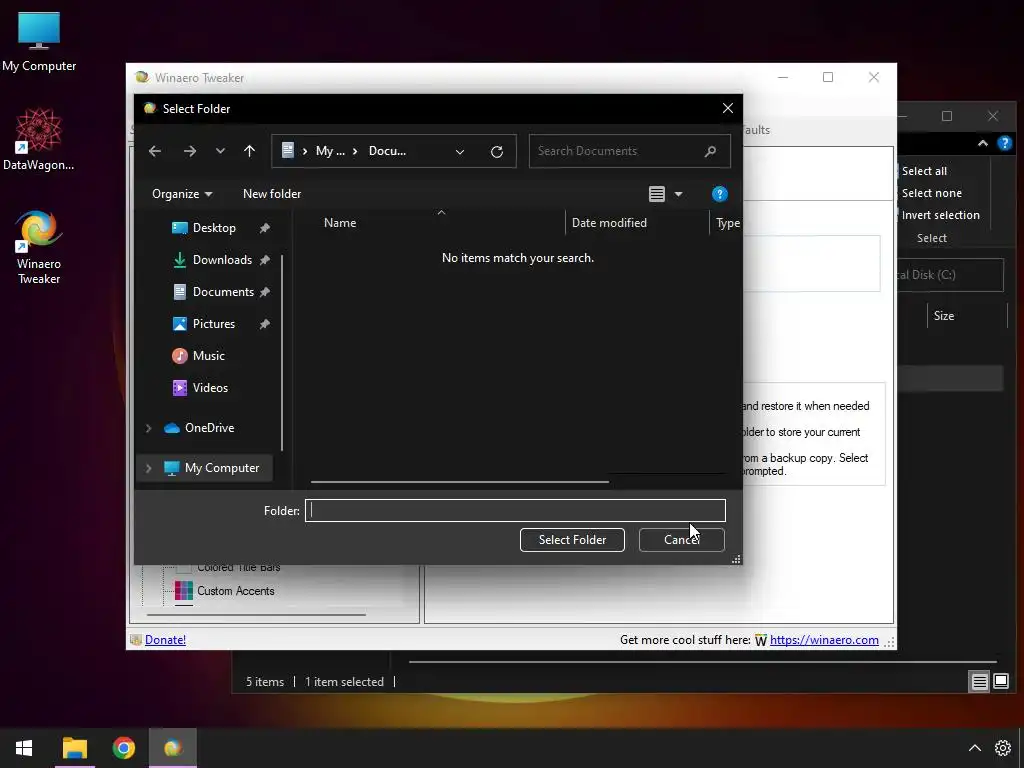Click the horizontal scrollbar in file list

(x=460, y=482)
